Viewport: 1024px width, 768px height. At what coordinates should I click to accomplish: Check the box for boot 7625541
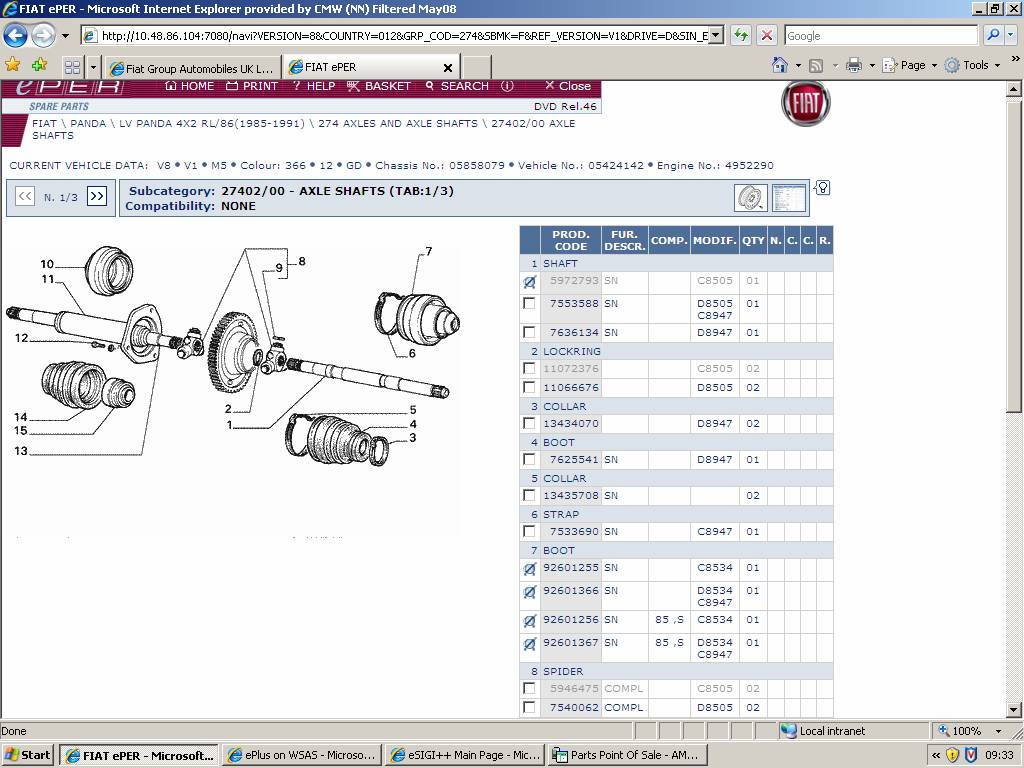529,460
